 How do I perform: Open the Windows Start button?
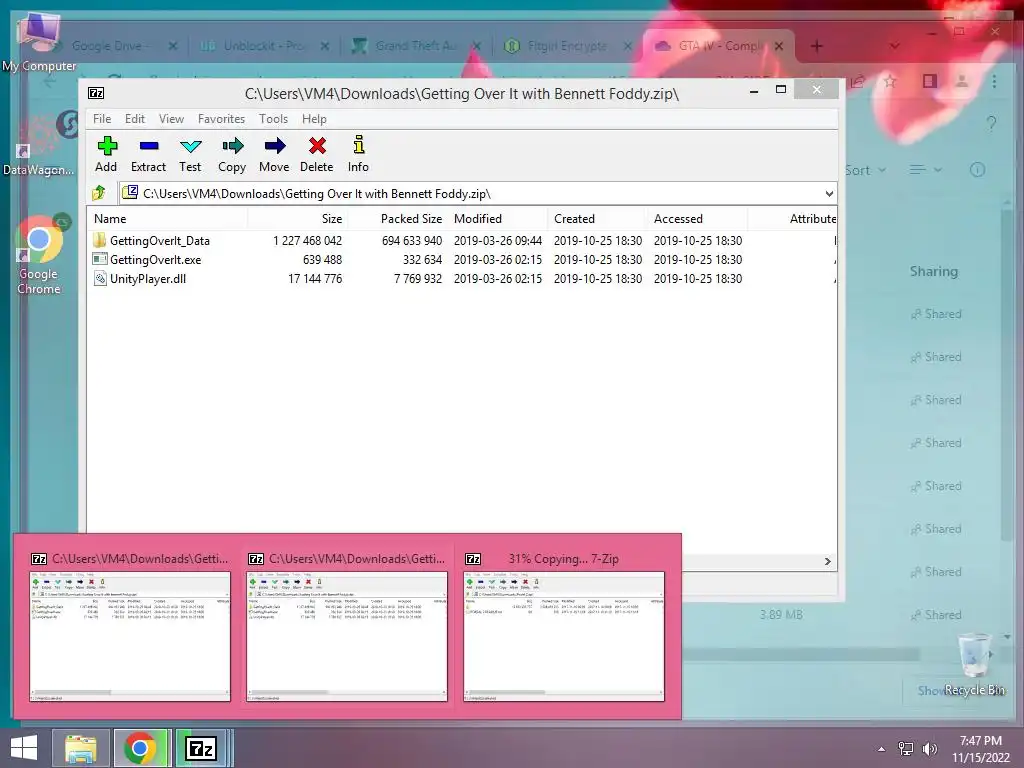click(x=24, y=748)
